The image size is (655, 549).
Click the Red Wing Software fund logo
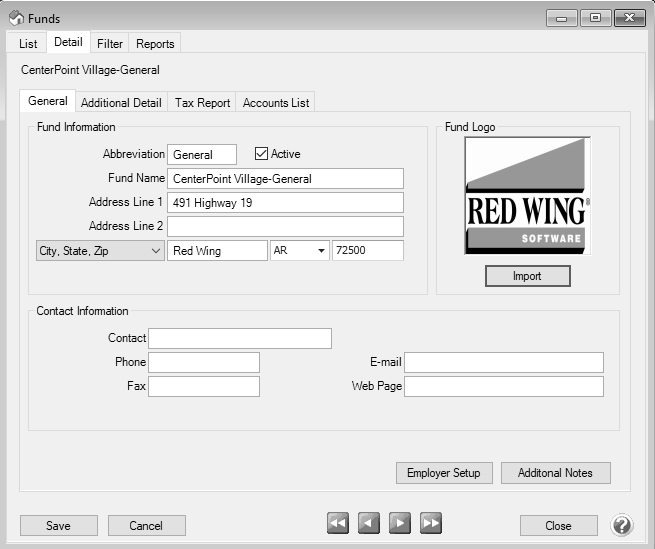(527, 196)
